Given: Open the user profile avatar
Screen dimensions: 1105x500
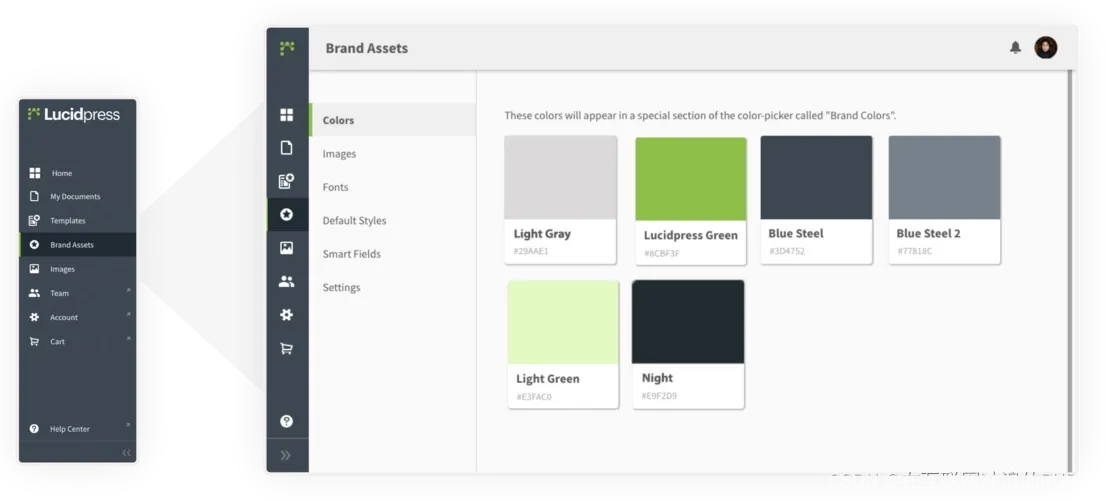Looking at the screenshot, I should [x=1046, y=47].
